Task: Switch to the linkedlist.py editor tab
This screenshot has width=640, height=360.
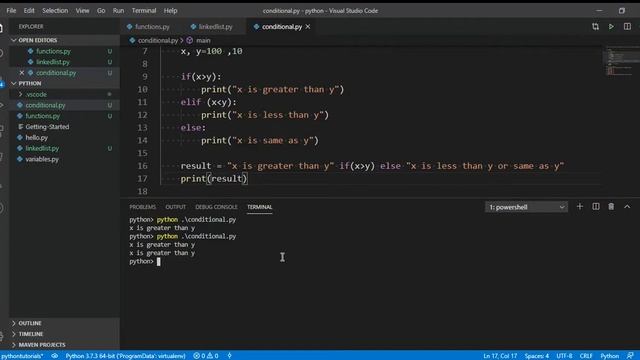Action: [x=214, y=27]
